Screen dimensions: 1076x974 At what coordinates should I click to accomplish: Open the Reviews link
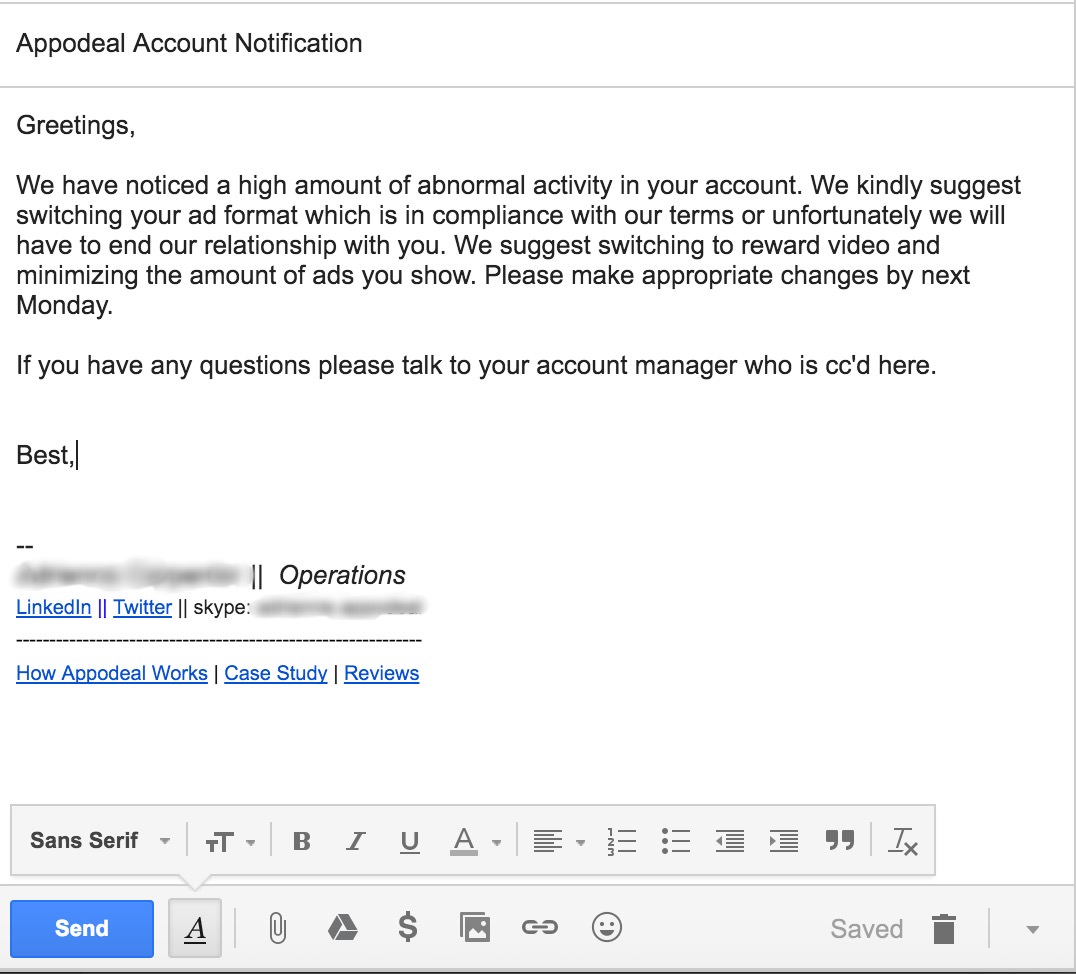click(382, 673)
